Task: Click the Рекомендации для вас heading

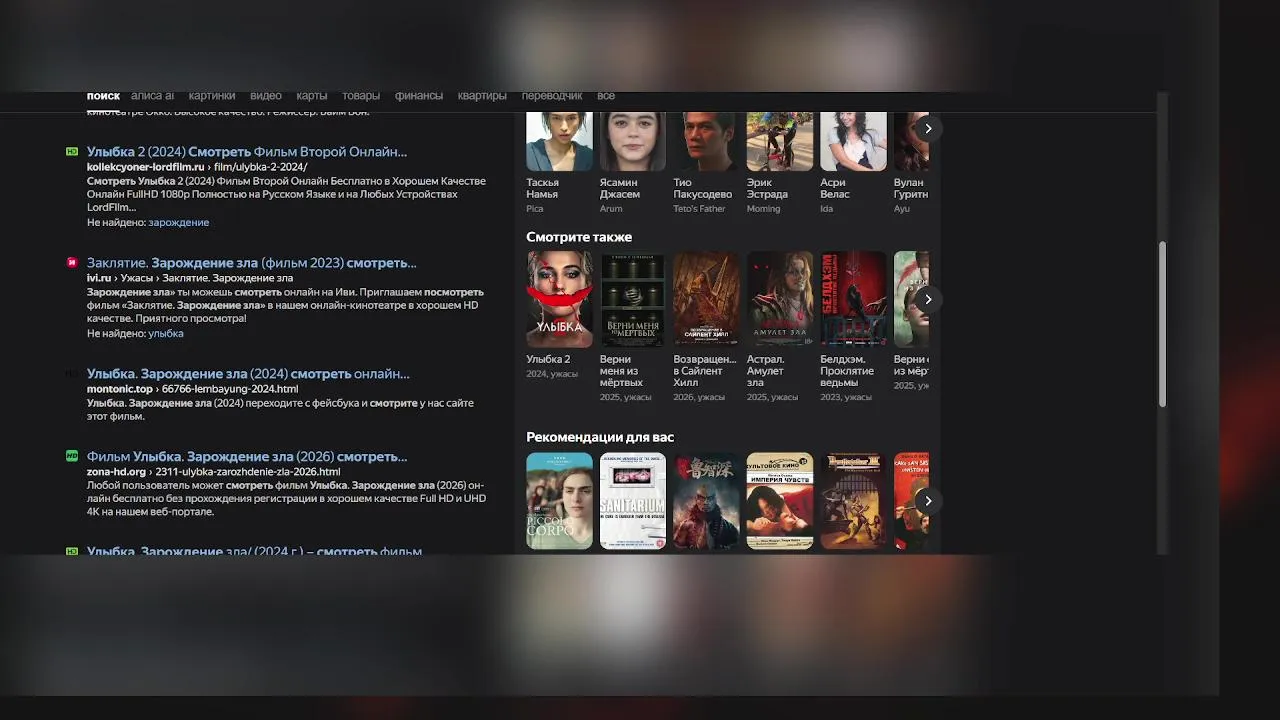Action: [600, 437]
